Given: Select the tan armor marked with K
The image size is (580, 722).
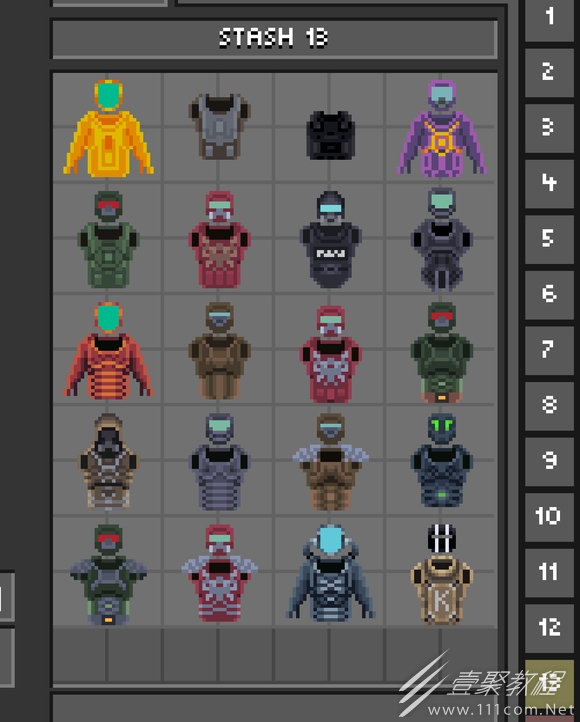Looking at the screenshot, I should pos(441,573).
